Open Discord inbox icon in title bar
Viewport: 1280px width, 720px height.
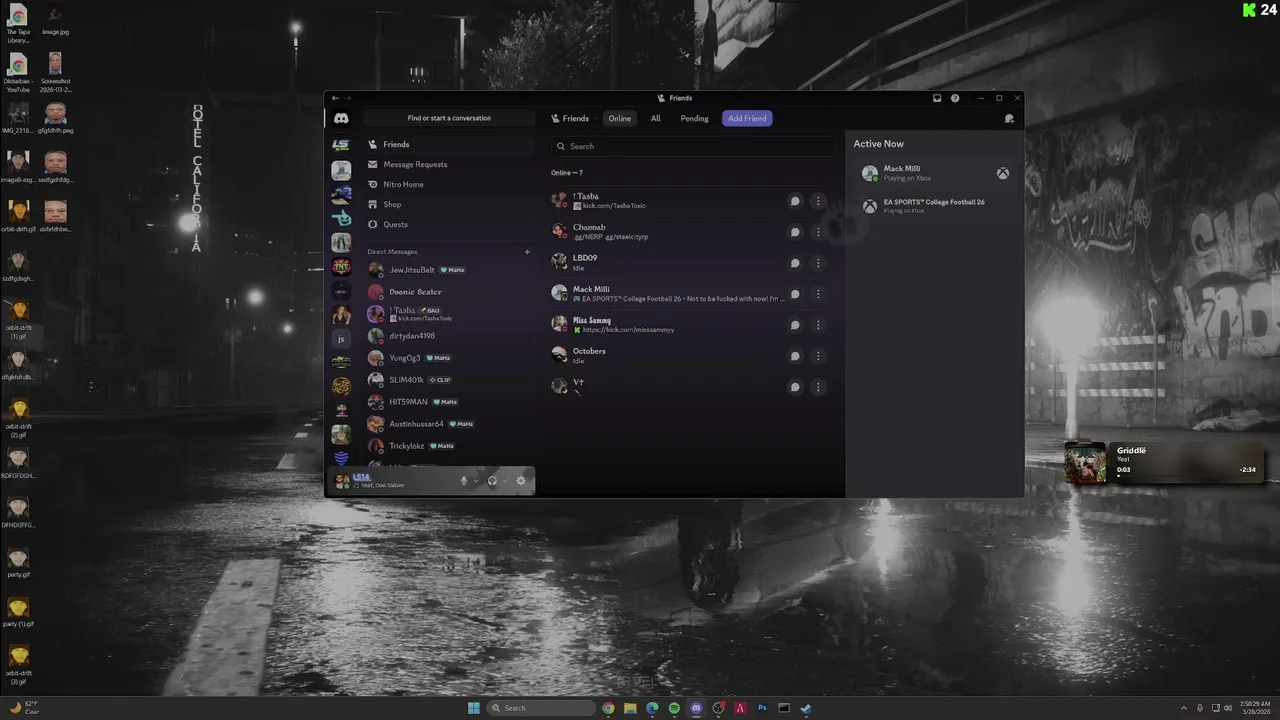click(x=937, y=98)
